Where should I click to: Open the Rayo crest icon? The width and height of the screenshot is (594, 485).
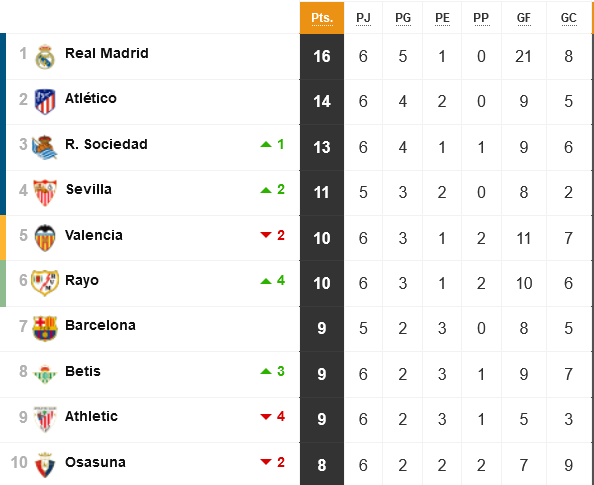point(45,283)
